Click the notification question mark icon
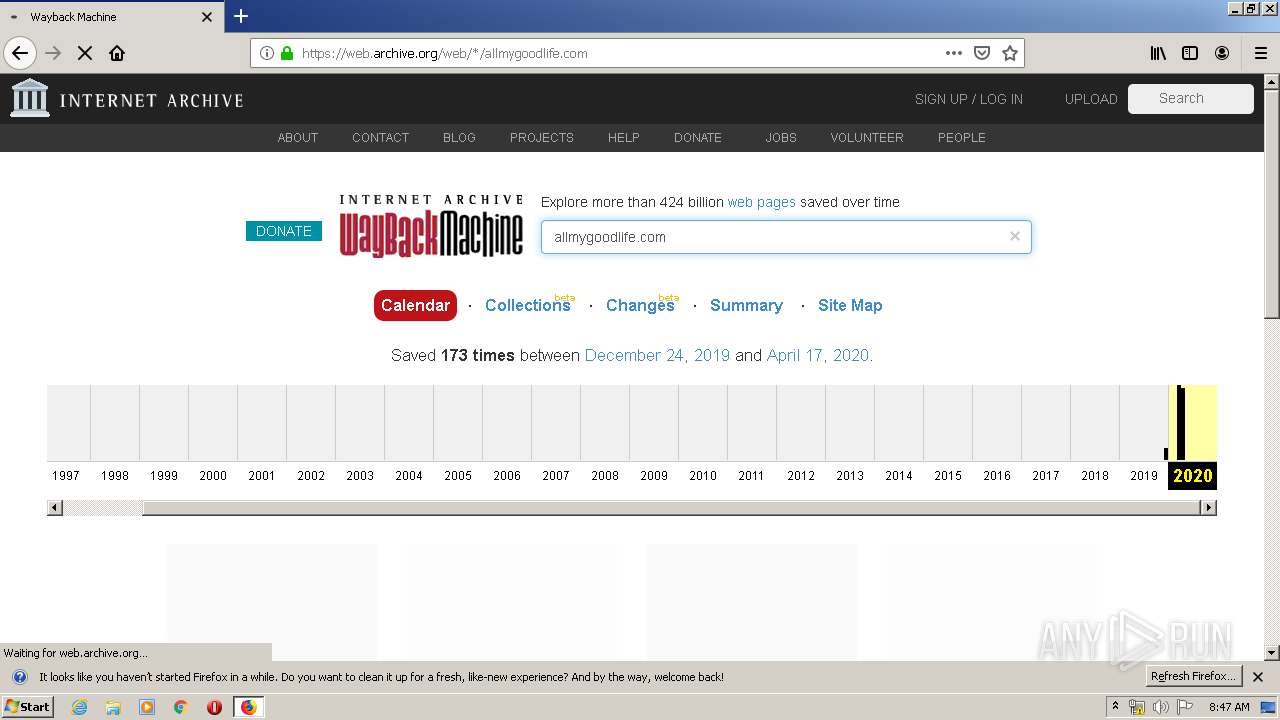This screenshot has width=1280, height=720. pos(19,677)
